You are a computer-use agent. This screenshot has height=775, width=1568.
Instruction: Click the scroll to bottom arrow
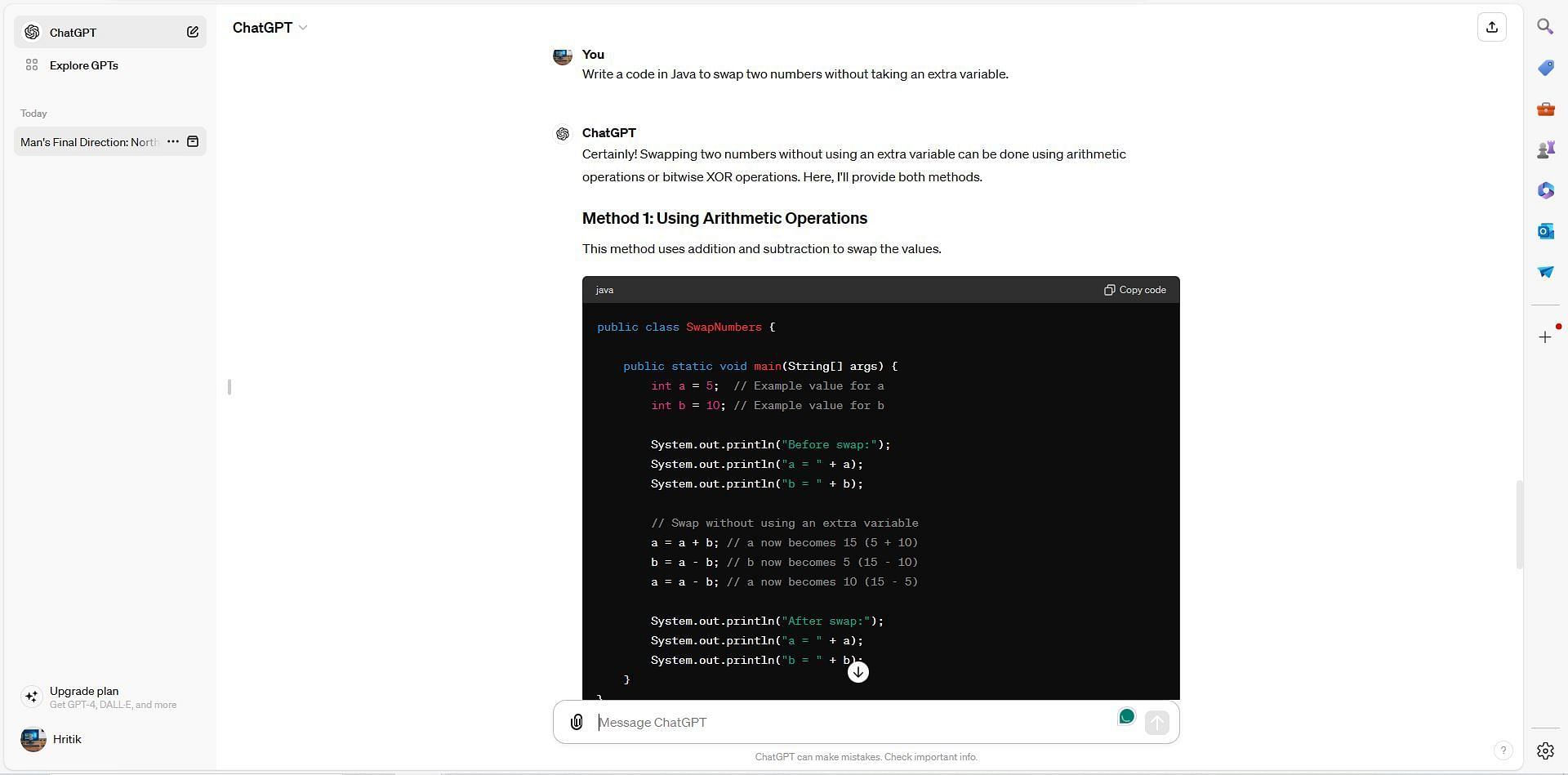pyautogui.click(x=858, y=672)
